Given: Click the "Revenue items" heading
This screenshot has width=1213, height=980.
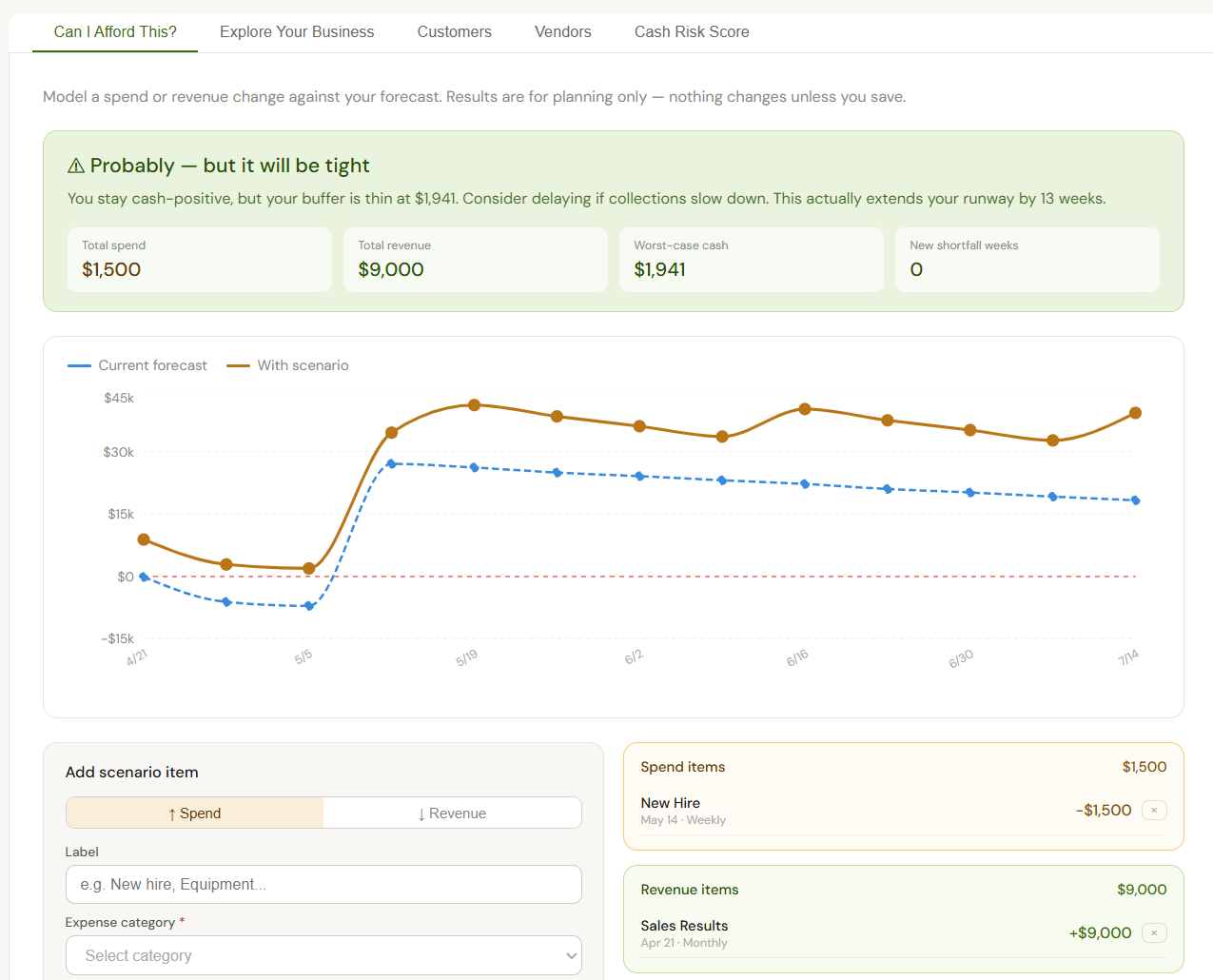Looking at the screenshot, I should (690, 890).
